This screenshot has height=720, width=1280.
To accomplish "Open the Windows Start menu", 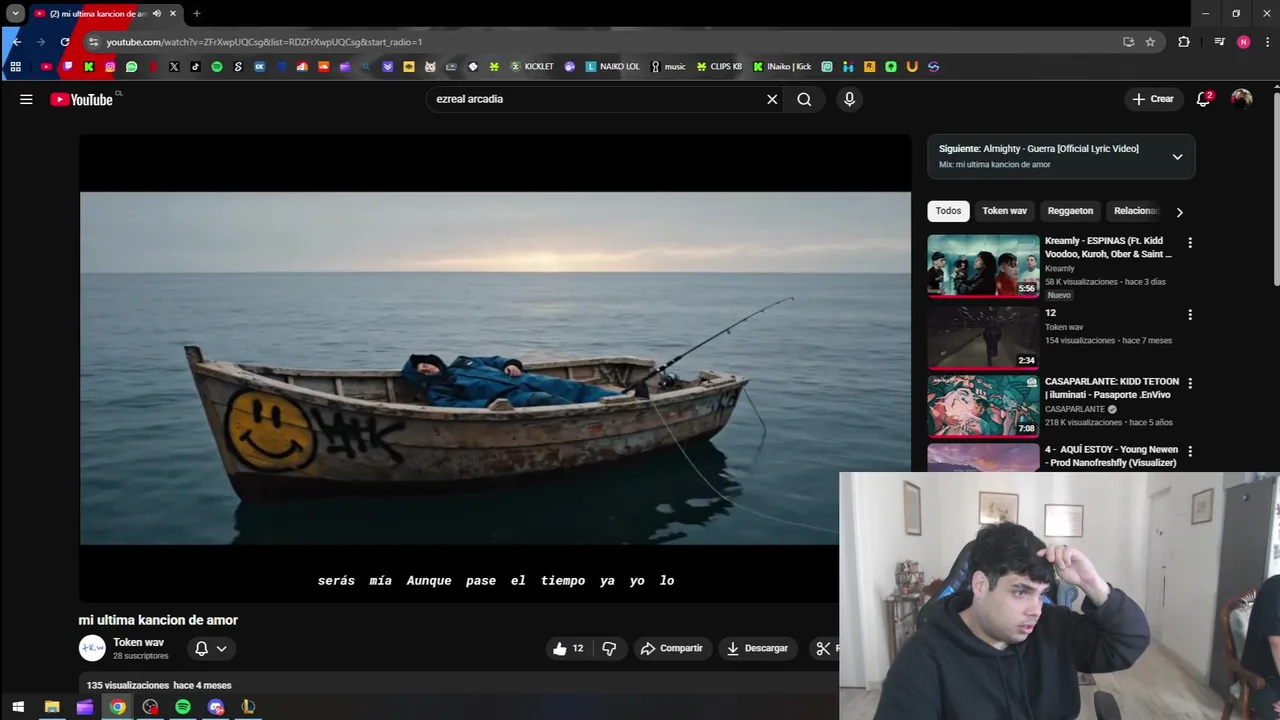I will 18,707.
